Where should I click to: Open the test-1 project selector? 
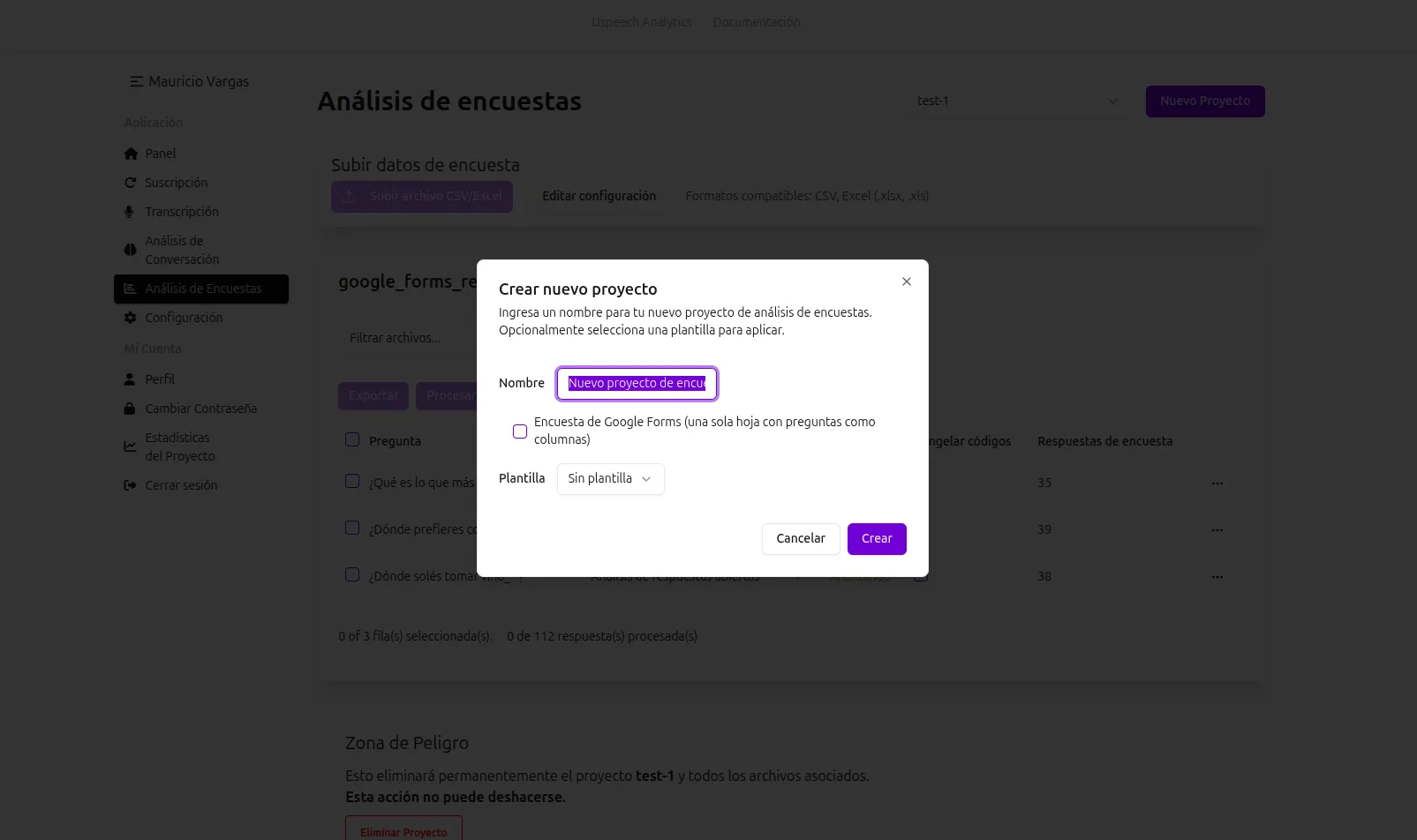1017,101
